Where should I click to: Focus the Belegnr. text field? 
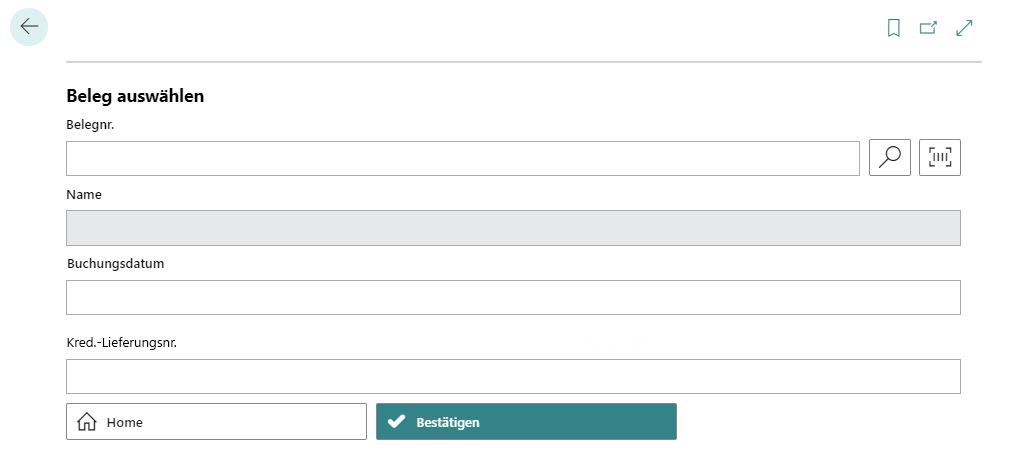(462, 158)
